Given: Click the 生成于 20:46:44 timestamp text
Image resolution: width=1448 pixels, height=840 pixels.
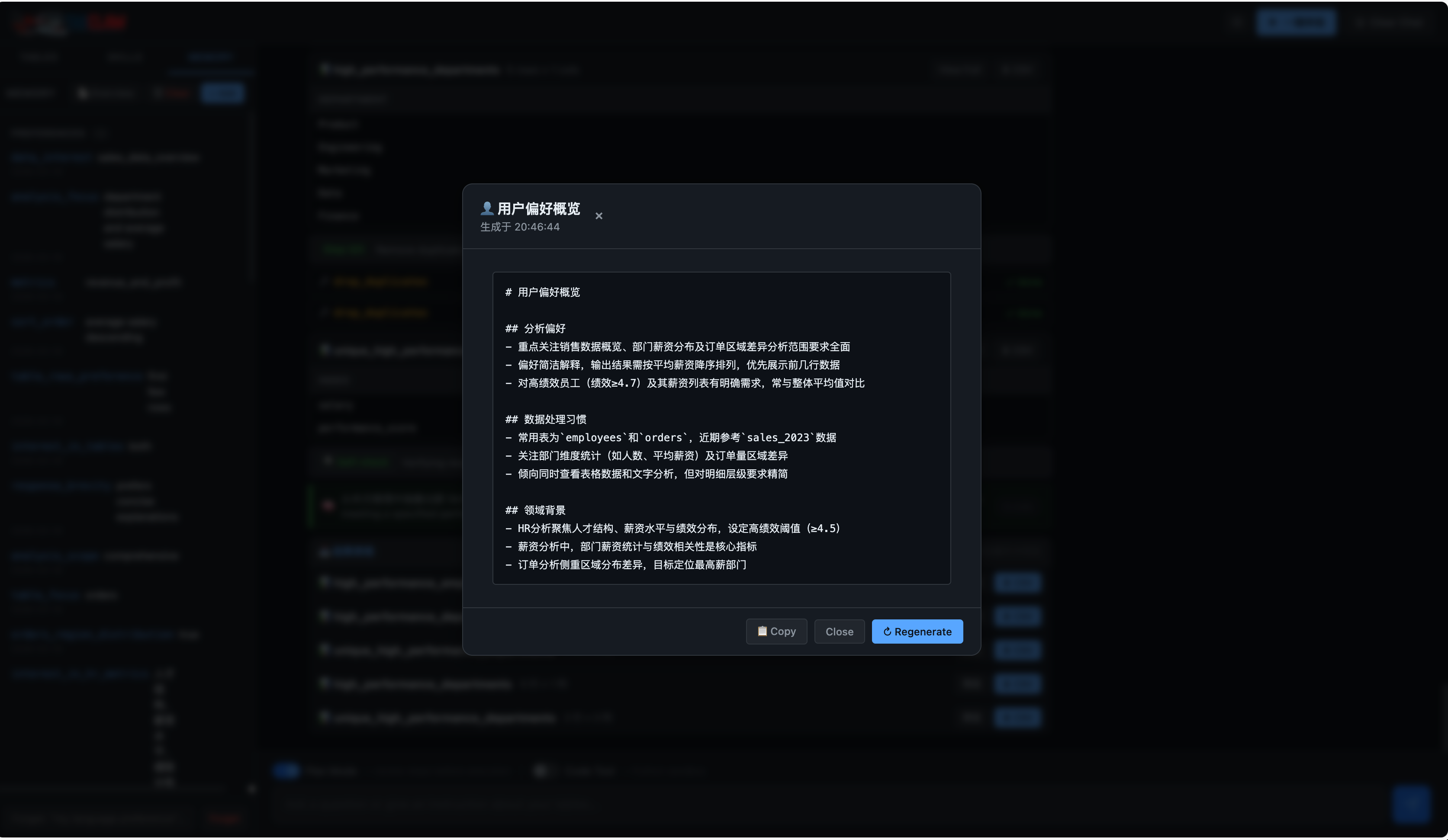Looking at the screenshot, I should [519, 227].
